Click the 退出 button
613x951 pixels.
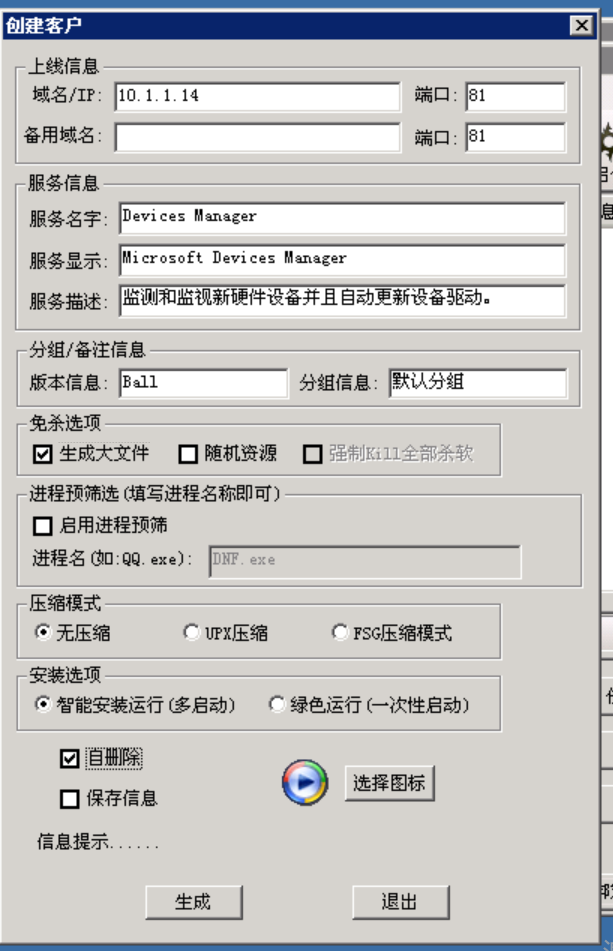(401, 902)
